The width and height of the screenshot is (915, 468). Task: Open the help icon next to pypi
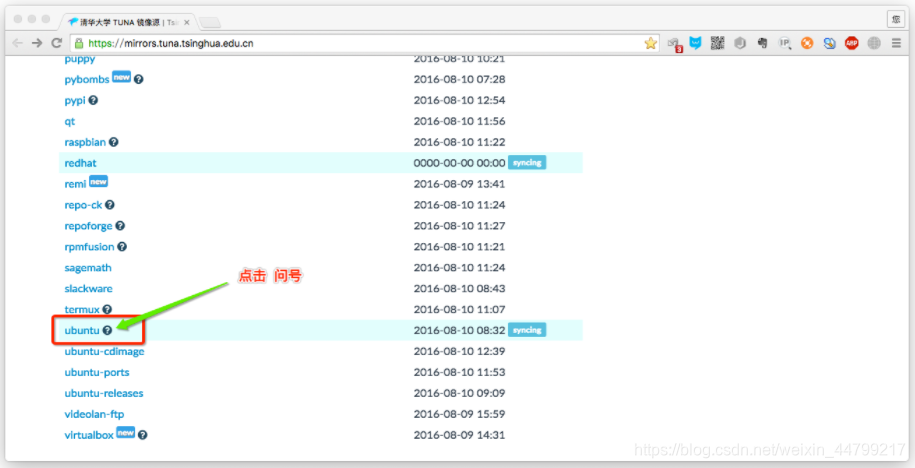93,100
